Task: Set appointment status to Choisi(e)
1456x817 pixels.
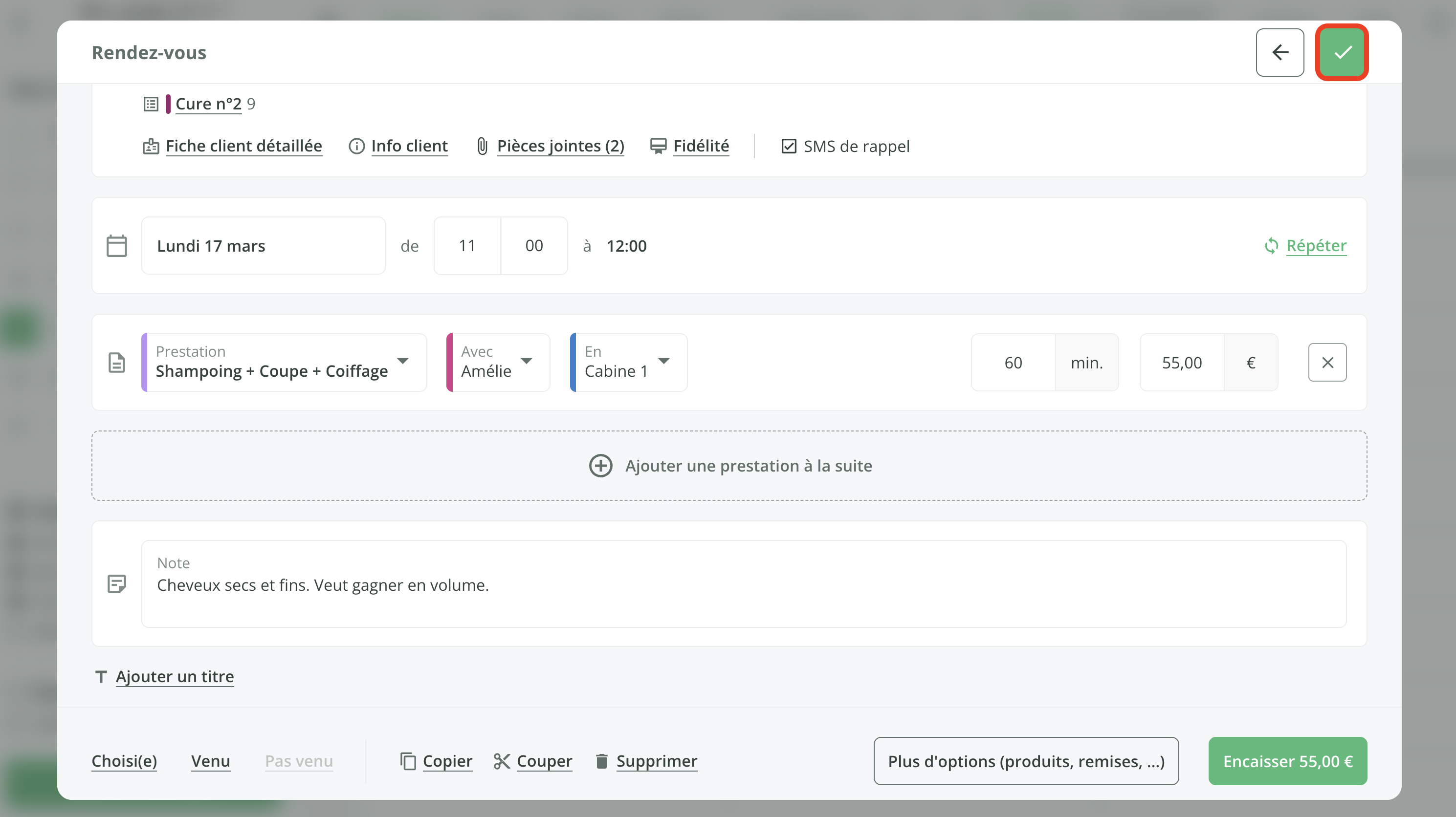Action: (124, 760)
